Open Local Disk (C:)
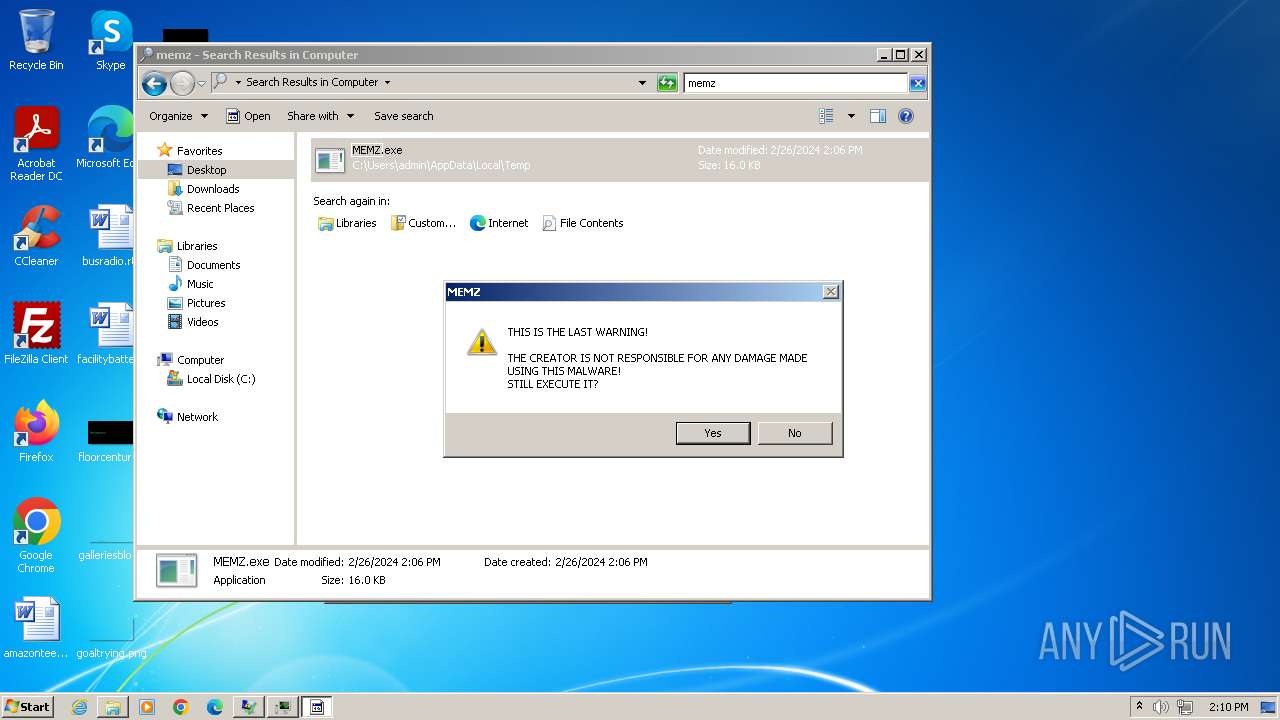 (220, 379)
